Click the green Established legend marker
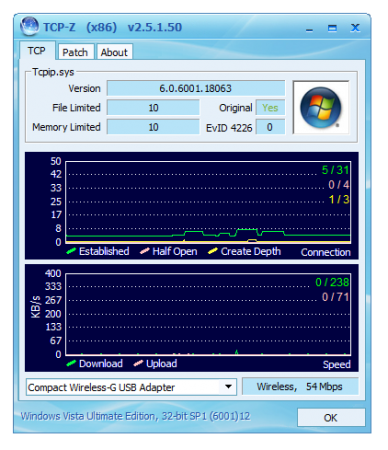The image size is (388, 450). 71,251
